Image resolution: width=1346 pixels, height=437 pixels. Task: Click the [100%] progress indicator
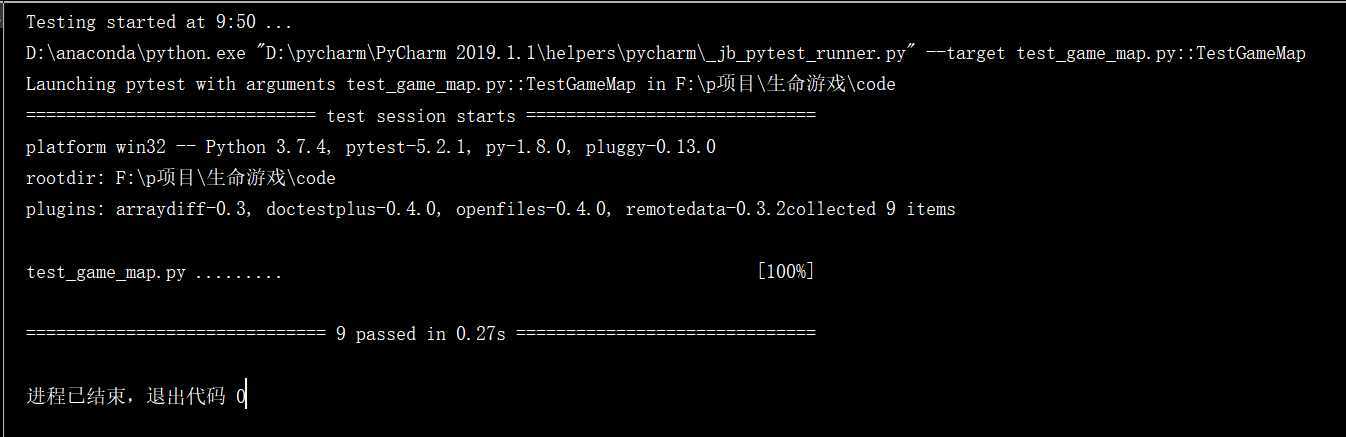click(x=785, y=272)
